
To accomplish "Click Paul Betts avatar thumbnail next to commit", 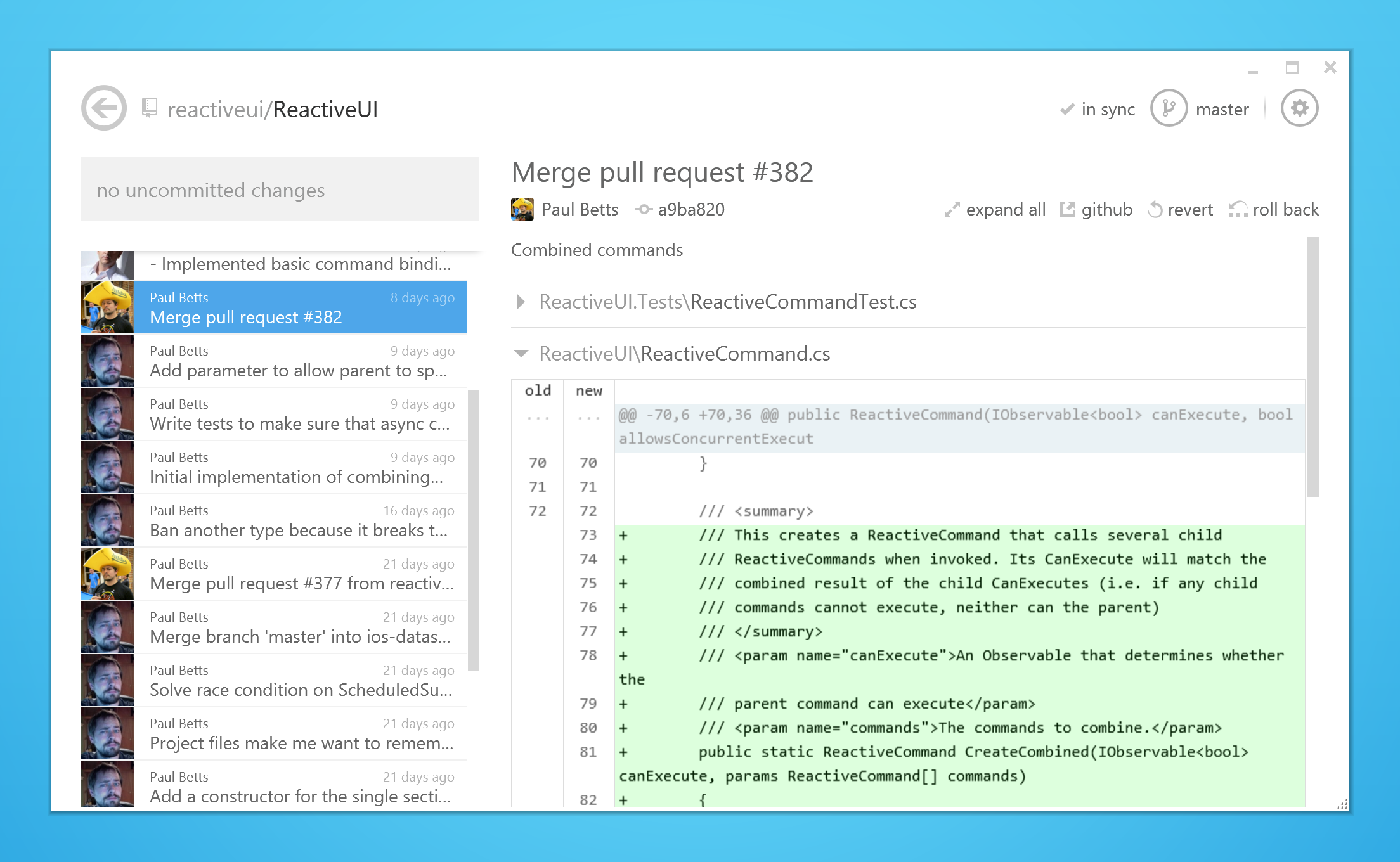I will [522, 209].
